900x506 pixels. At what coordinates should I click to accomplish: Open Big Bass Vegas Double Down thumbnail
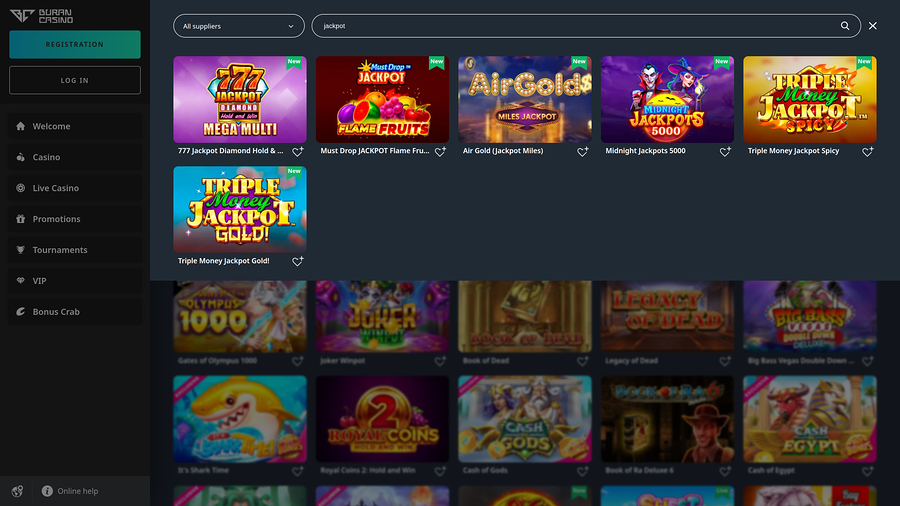[x=810, y=316]
